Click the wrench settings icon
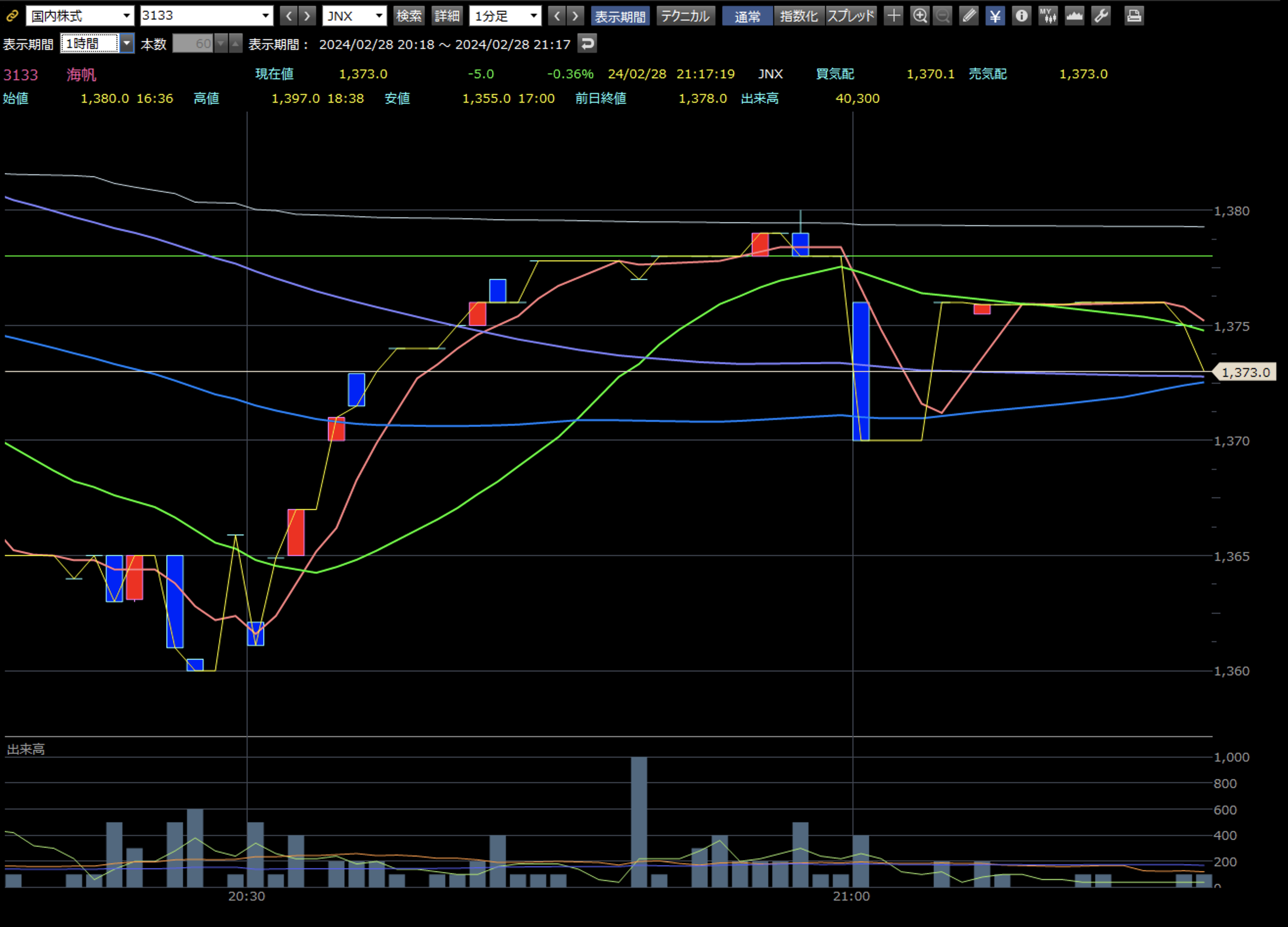Viewport: 1288px width, 927px height. point(1101,16)
